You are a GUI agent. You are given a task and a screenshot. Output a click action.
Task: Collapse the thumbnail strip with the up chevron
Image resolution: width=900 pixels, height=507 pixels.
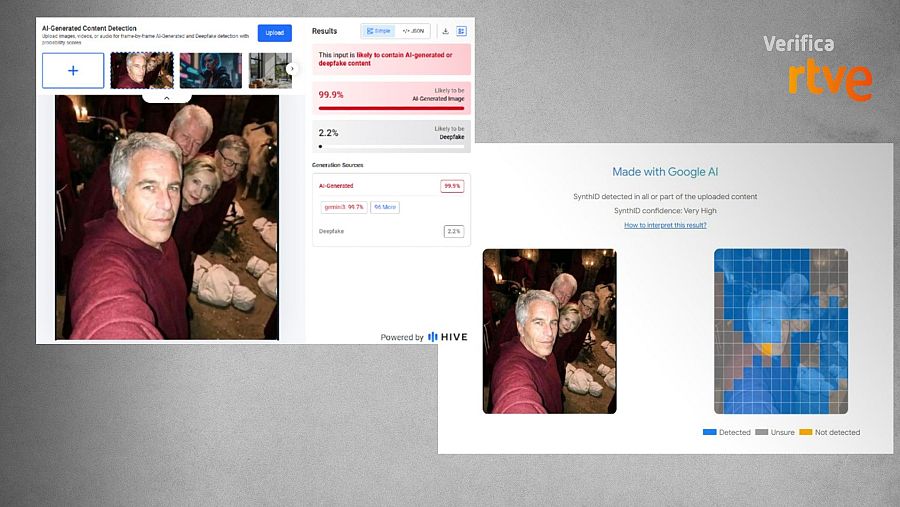point(166,98)
